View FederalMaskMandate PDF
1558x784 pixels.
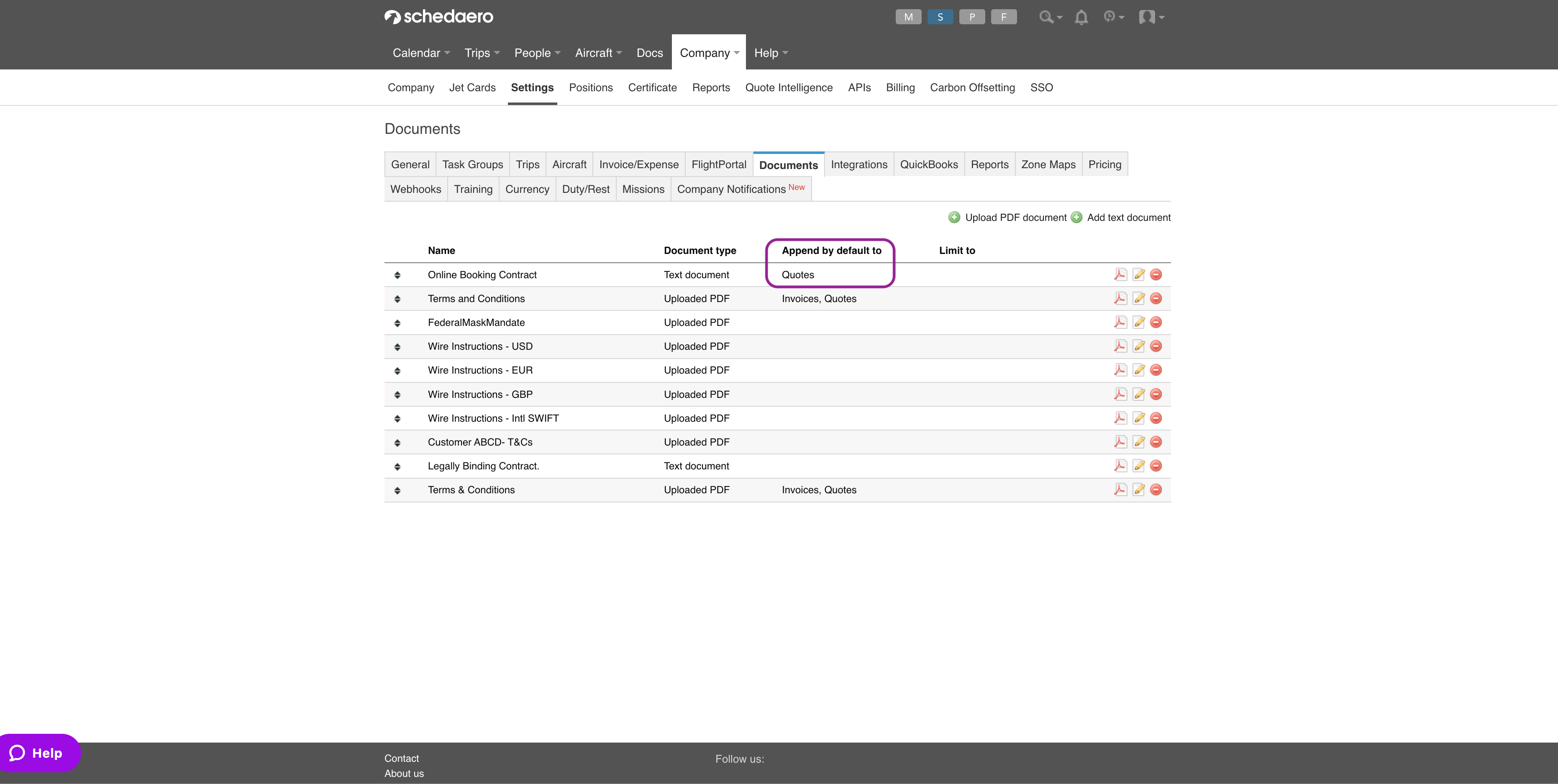(x=1120, y=323)
